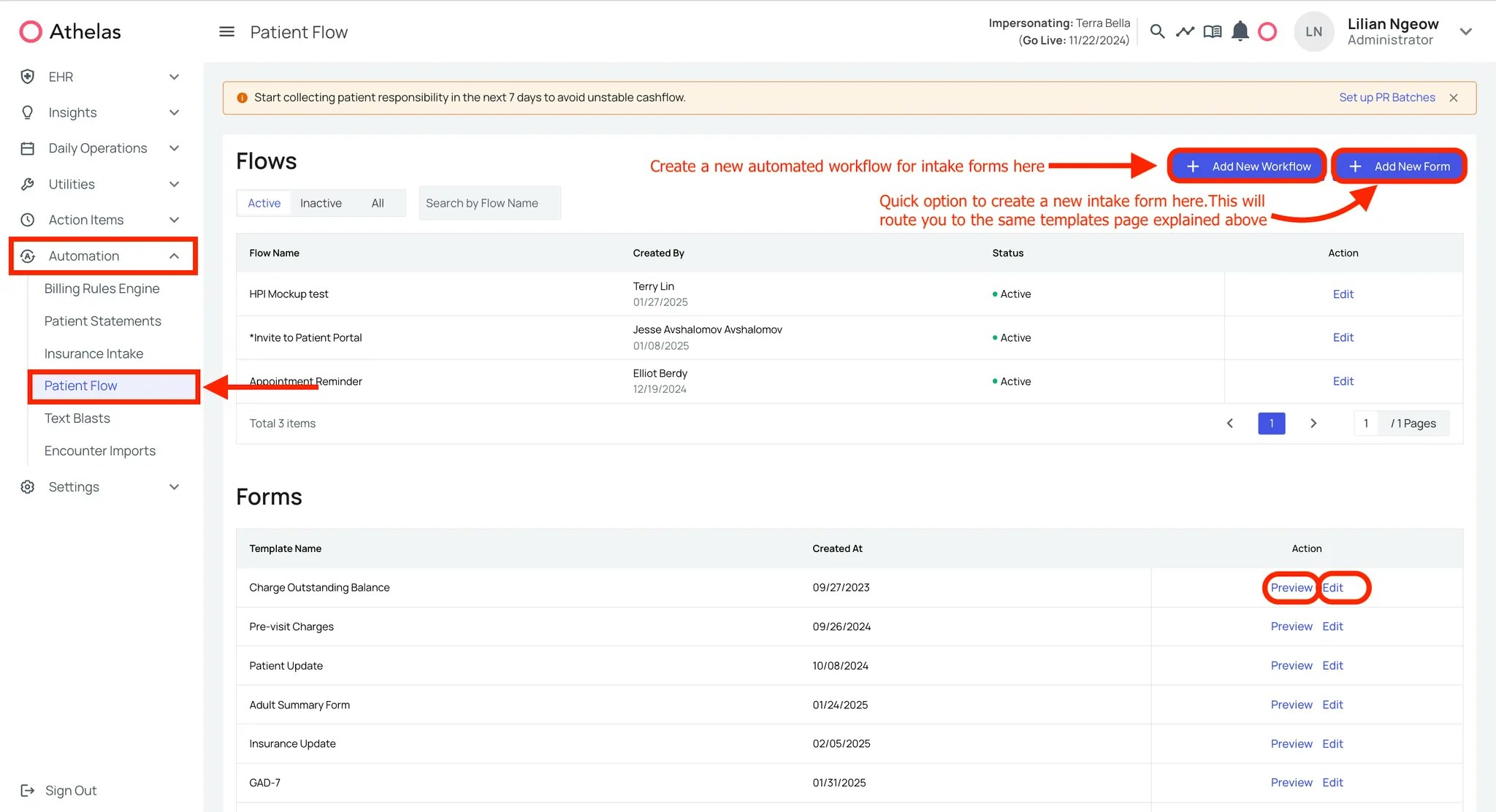Click the Add New Workflow button
This screenshot has height=812, width=1496.
point(1247,166)
